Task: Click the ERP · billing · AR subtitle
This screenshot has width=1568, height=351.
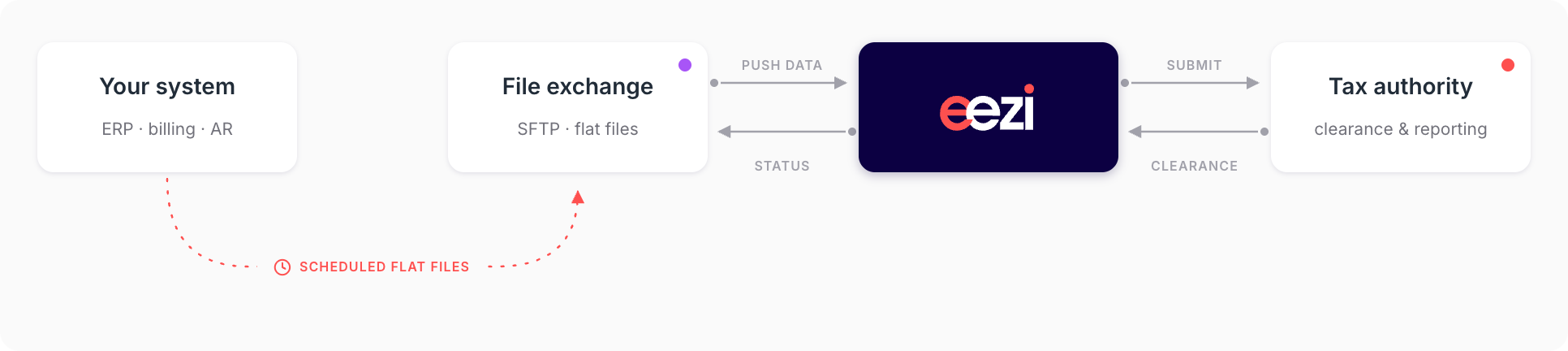Action: [167, 129]
